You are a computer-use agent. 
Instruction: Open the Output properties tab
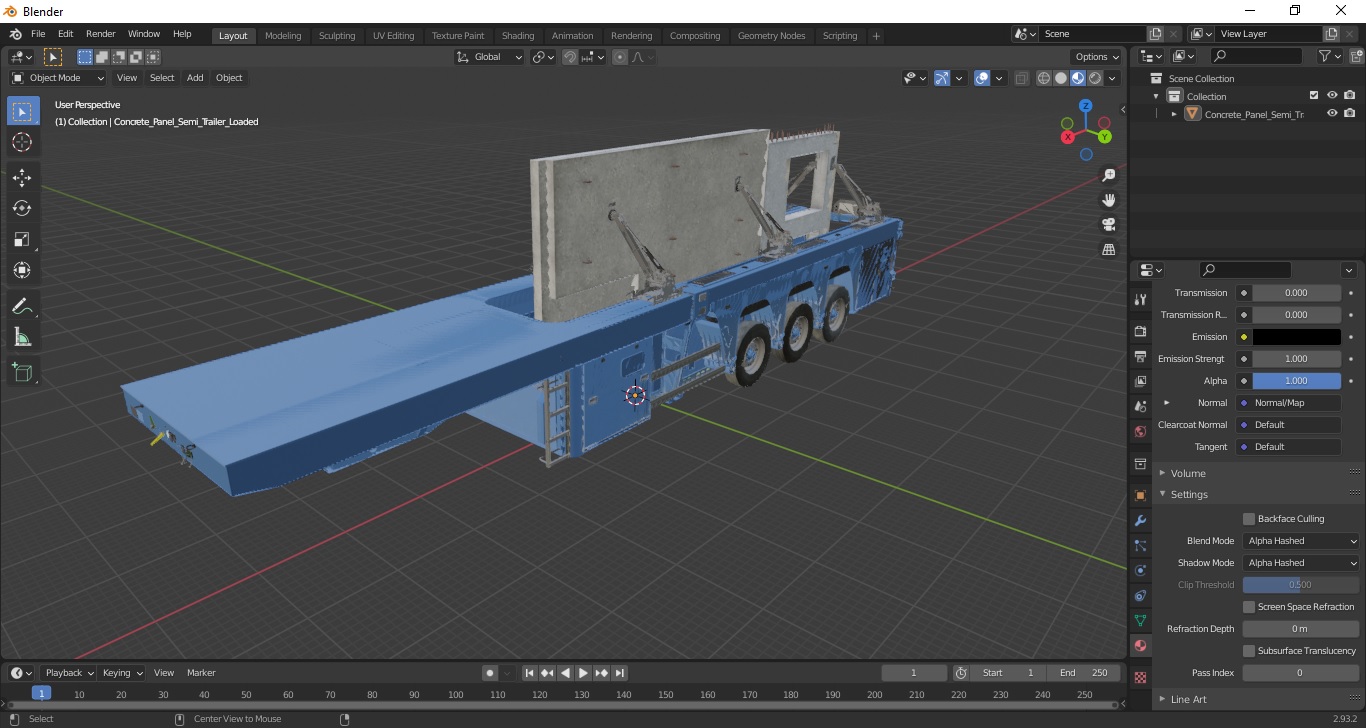click(x=1140, y=356)
